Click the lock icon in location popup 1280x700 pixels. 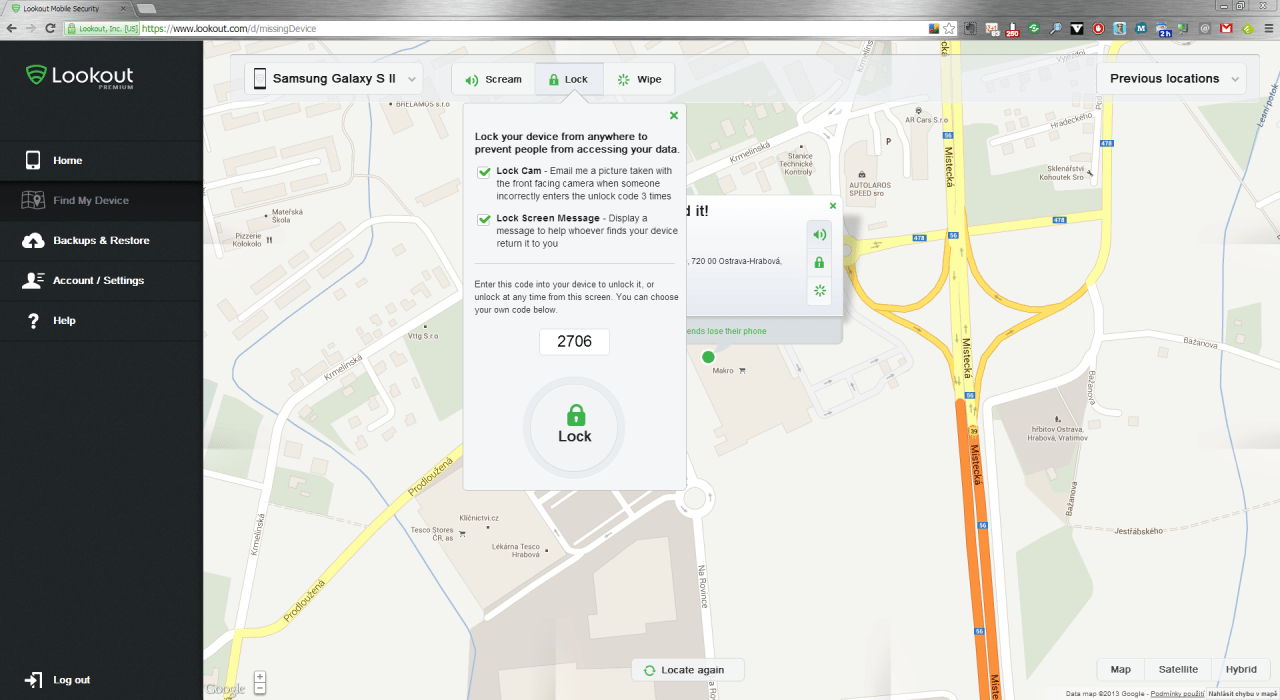819,263
